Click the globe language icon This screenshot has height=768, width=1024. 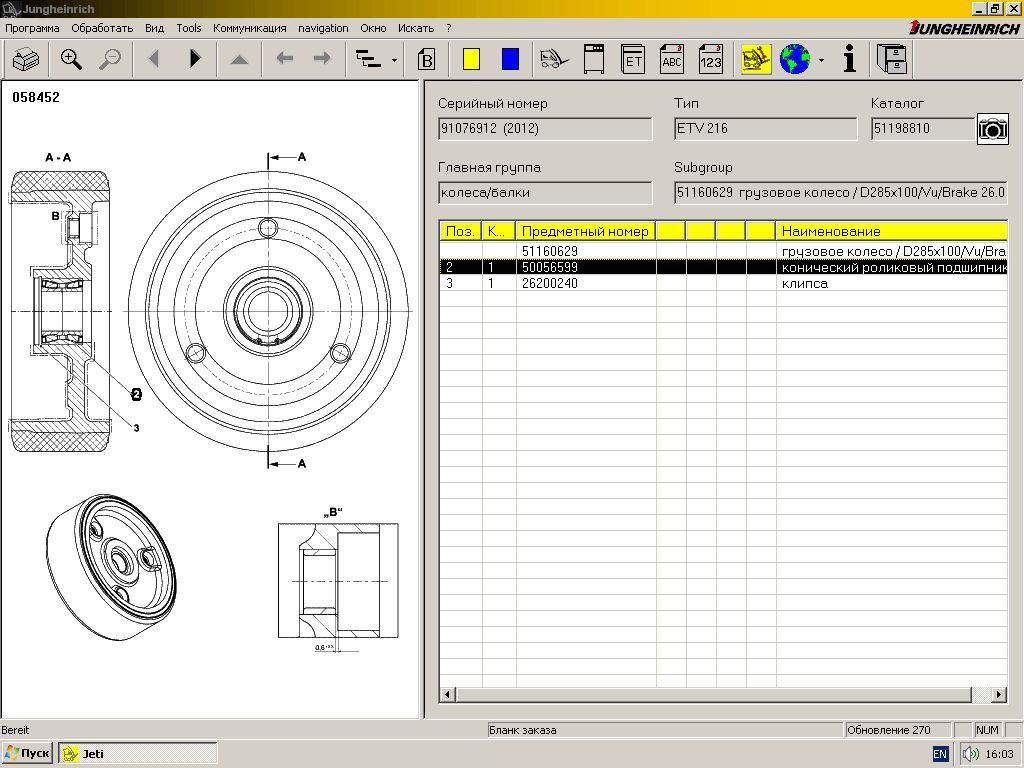pos(795,59)
